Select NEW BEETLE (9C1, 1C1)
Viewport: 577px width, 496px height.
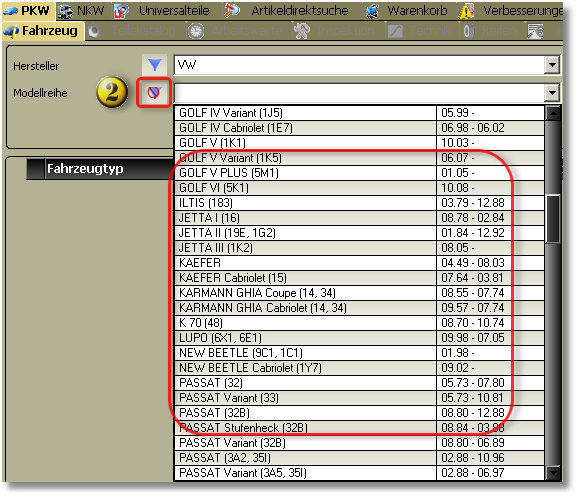(x=359, y=353)
